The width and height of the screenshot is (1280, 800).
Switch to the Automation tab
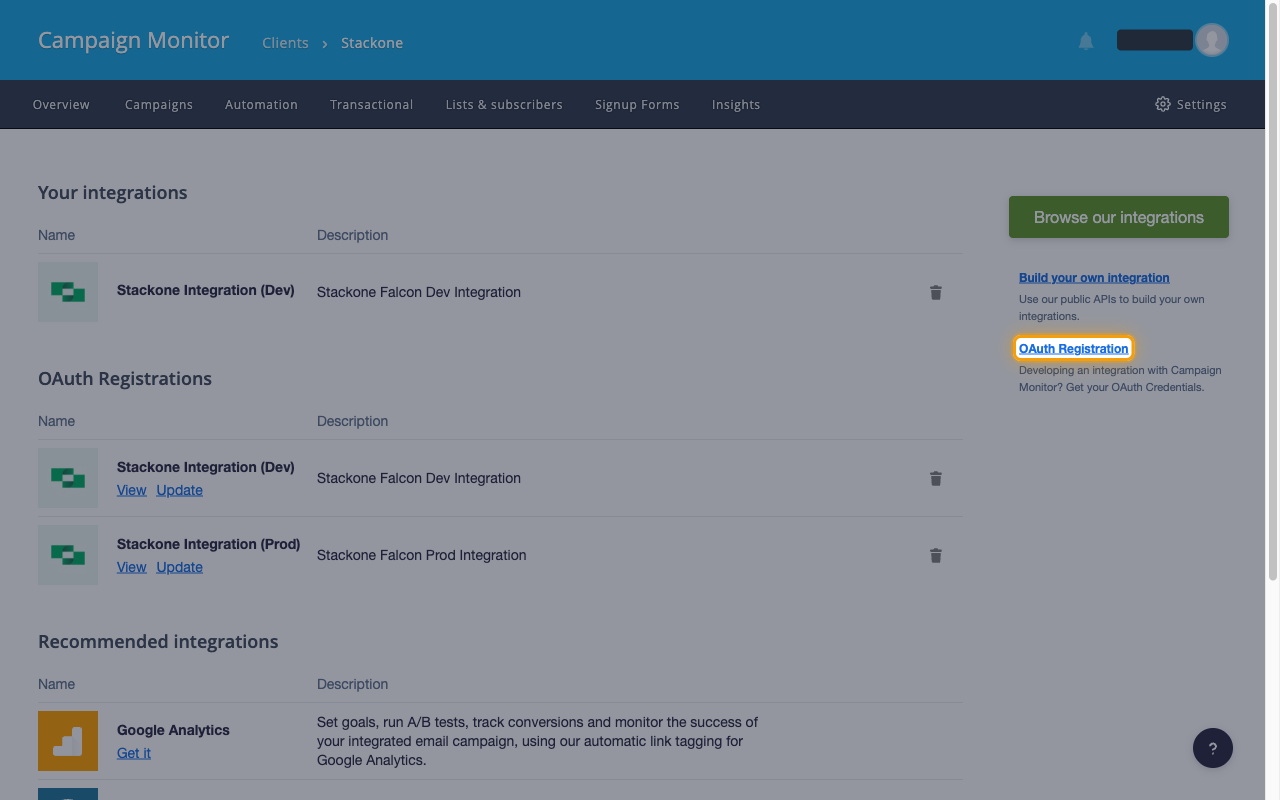pos(261,104)
